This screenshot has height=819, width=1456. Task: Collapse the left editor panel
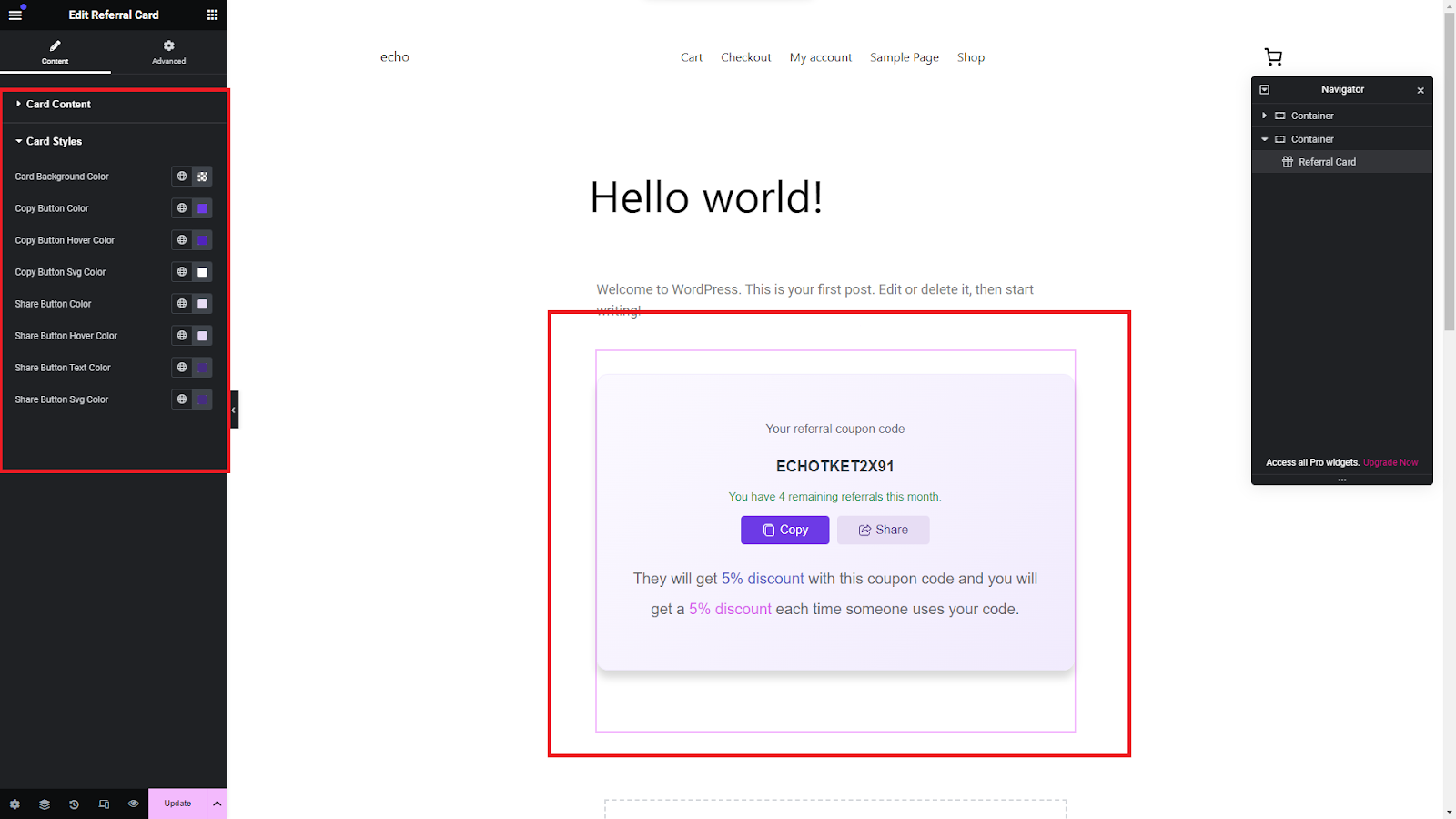pos(234,409)
